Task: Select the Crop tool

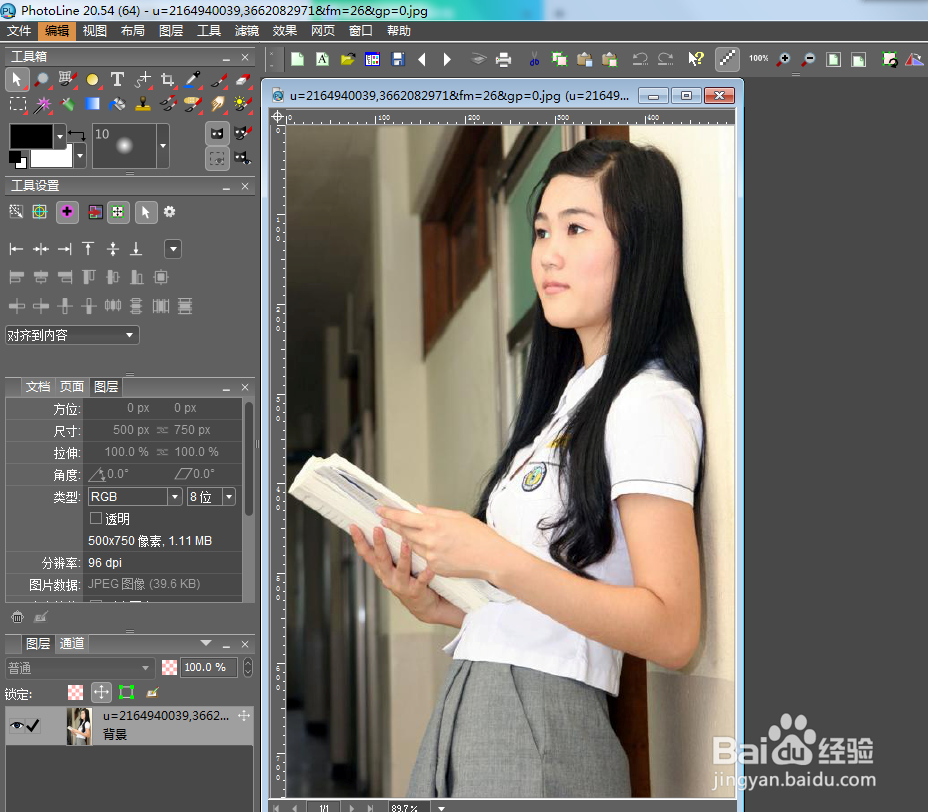Action: [168, 81]
